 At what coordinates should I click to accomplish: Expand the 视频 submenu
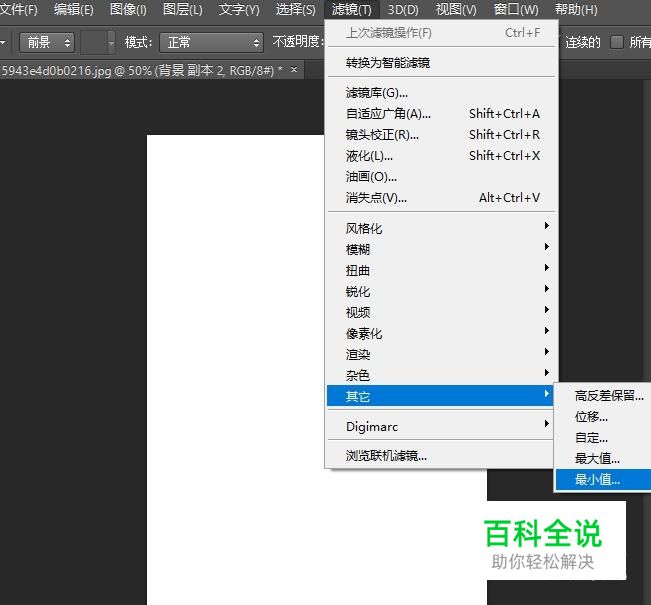click(x=441, y=312)
